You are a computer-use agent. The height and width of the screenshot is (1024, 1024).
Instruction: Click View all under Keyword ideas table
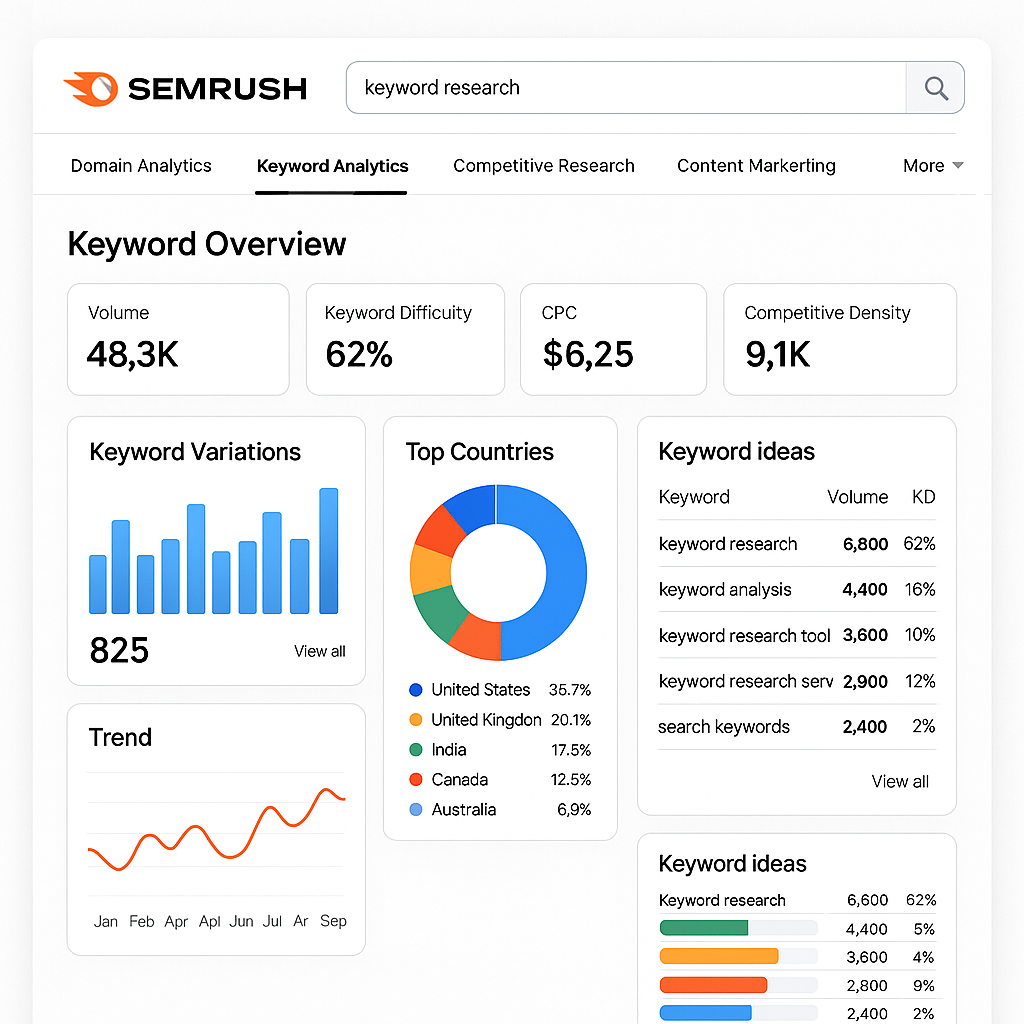coord(900,781)
